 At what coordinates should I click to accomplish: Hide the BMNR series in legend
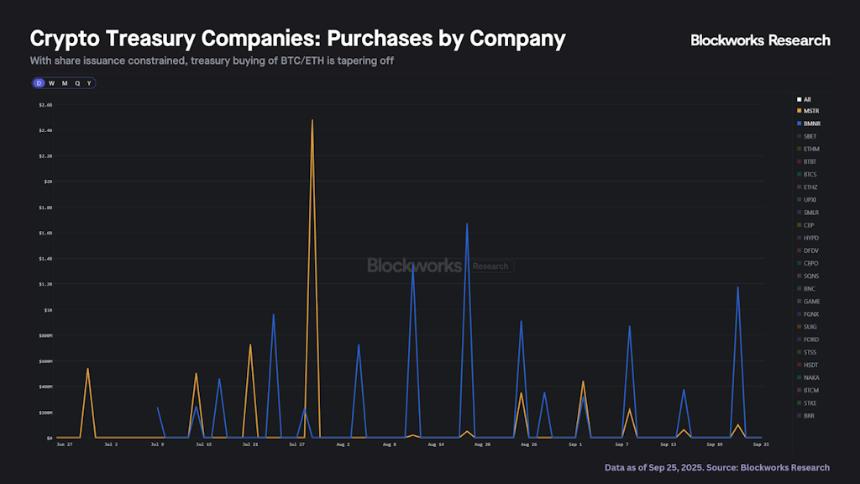[810, 123]
